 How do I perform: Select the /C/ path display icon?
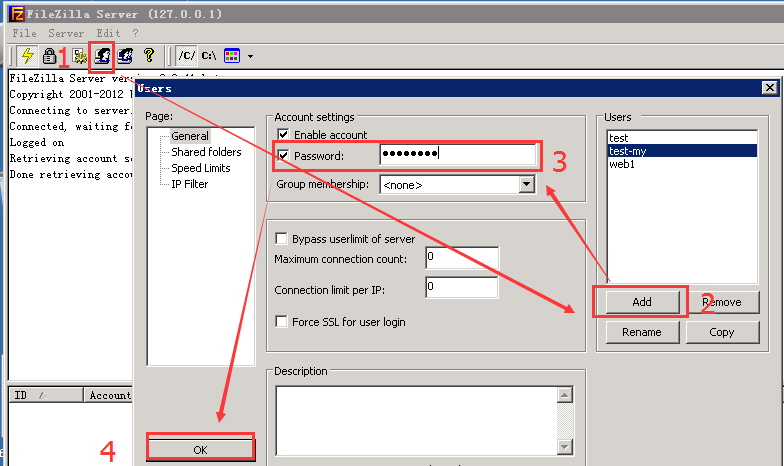186,56
